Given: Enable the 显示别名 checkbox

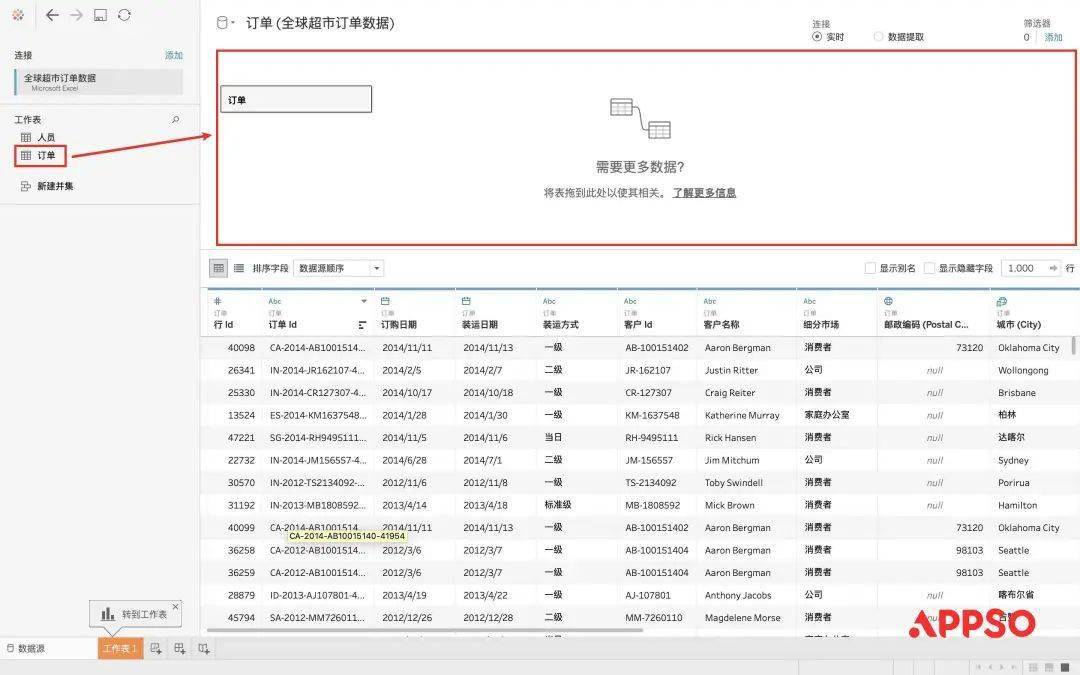Looking at the screenshot, I should (x=870, y=268).
